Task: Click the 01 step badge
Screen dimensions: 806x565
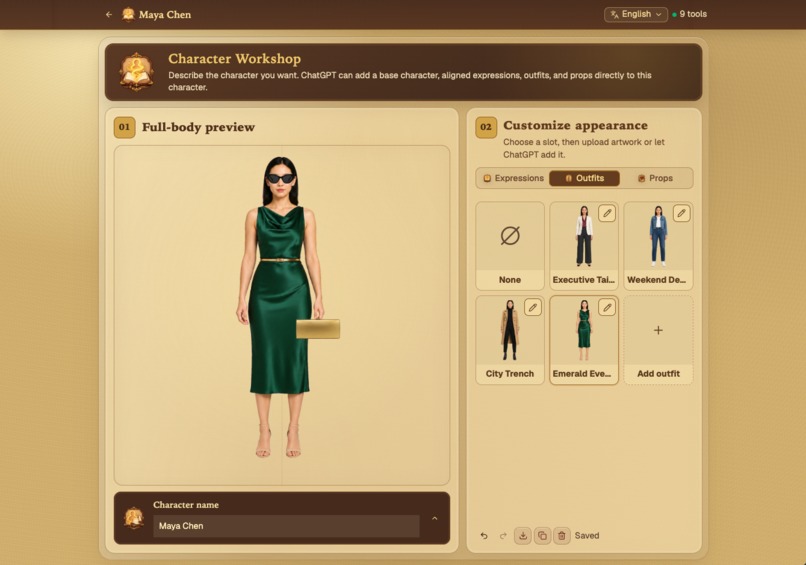Action: click(x=124, y=127)
